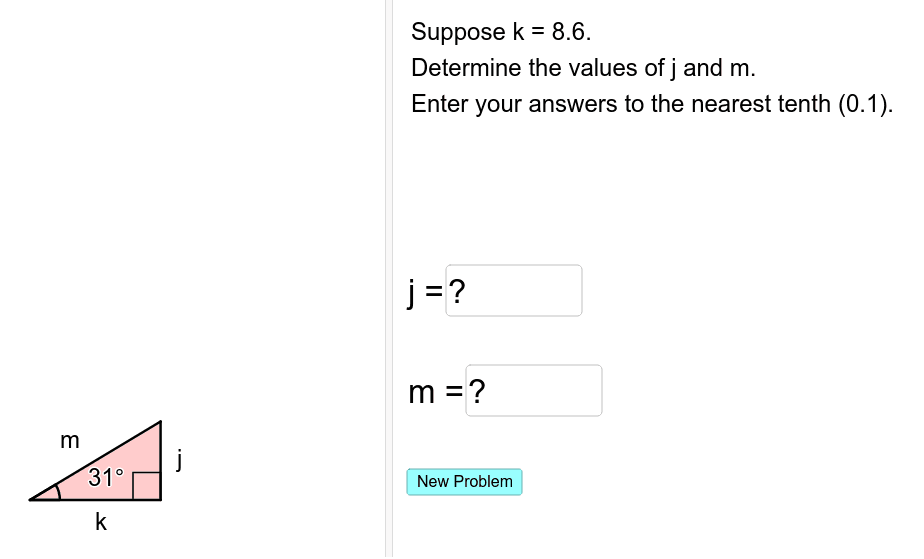Click the 'Suppose k = 8.6.' text

tap(501, 32)
